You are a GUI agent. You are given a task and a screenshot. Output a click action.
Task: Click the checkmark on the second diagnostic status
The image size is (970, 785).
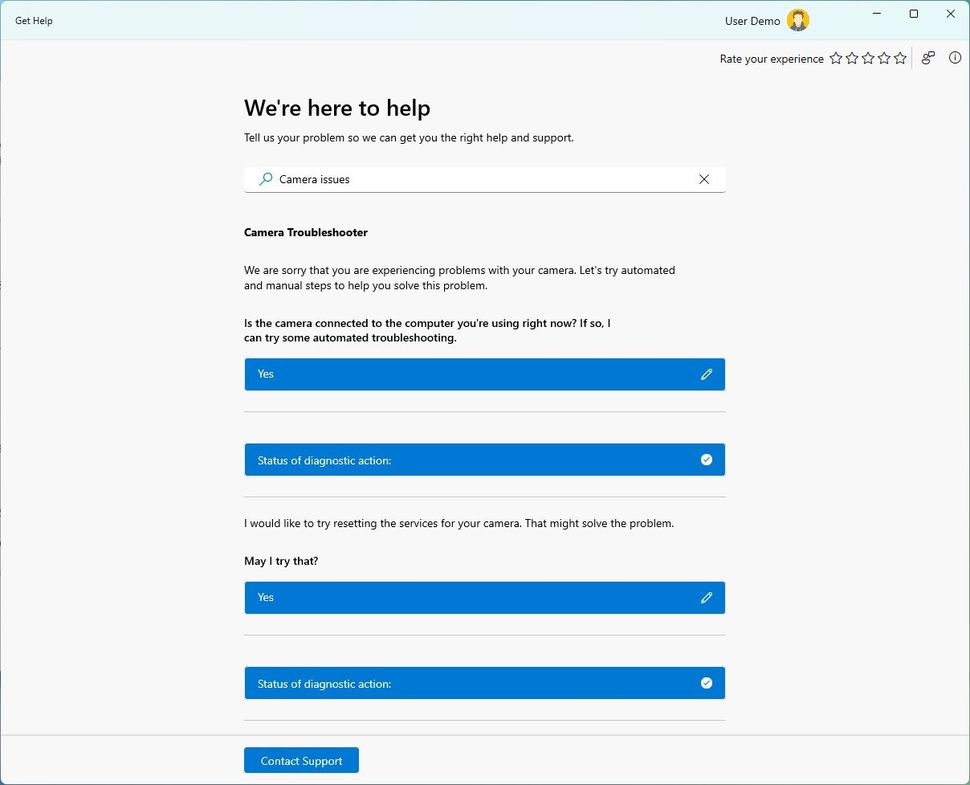(x=706, y=683)
